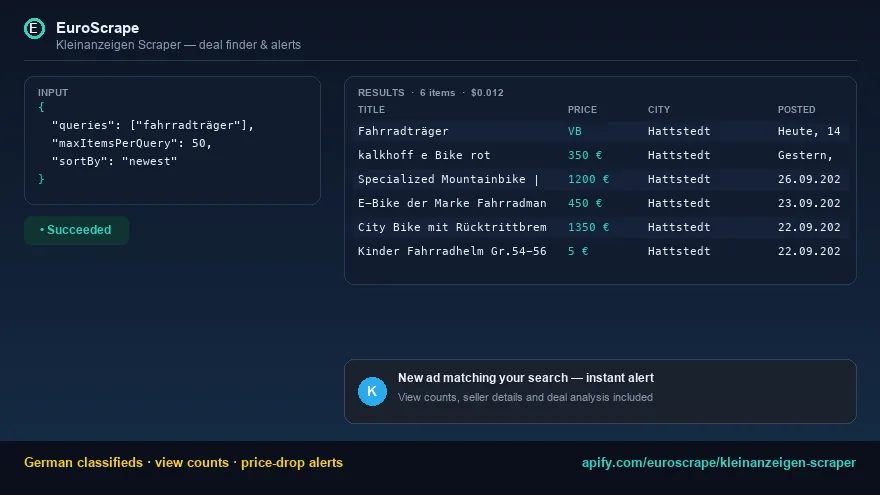Image resolution: width=880 pixels, height=495 pixels.
Task: Click the 26.09.202 posted date
Action: [x=809, y=180]
